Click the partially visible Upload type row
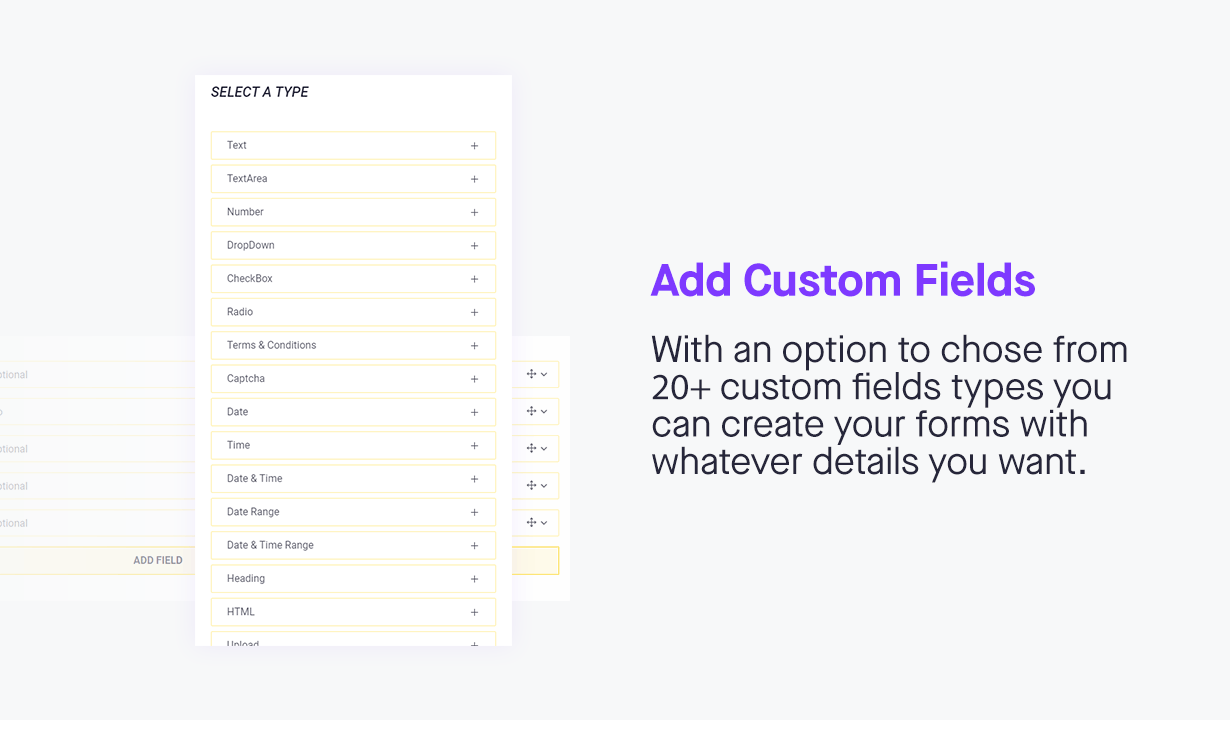The image size is (1230, 744). tap(353, 639)
